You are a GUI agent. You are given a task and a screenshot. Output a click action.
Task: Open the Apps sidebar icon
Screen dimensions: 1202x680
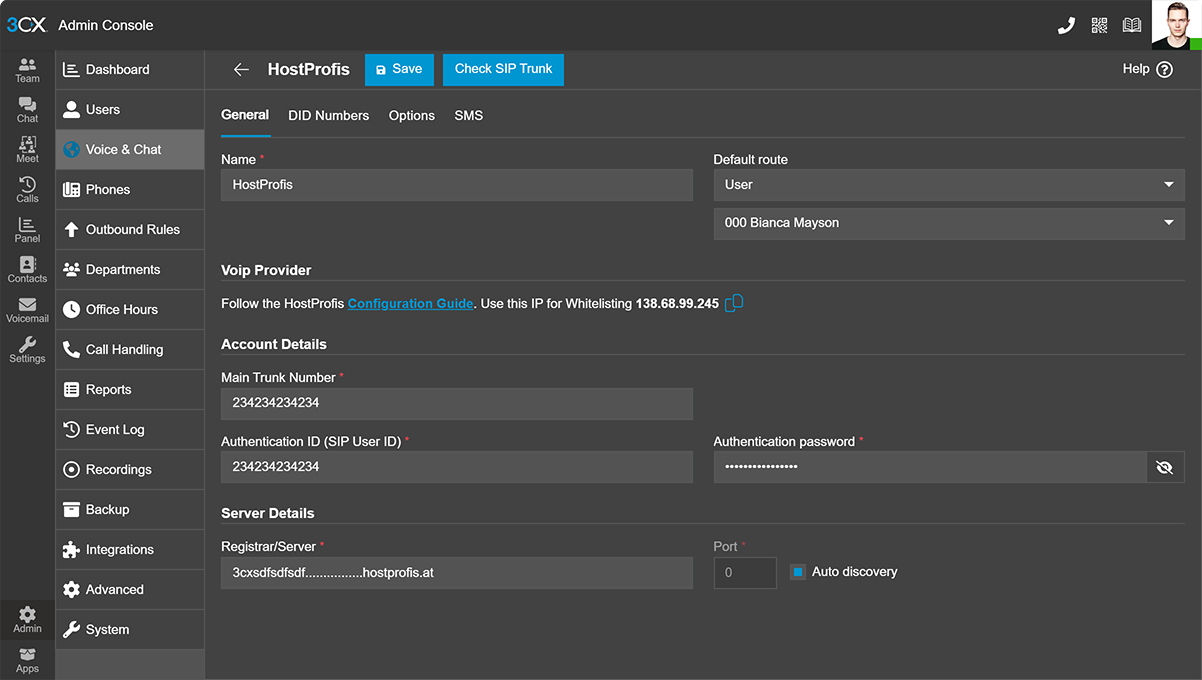(27, 660)
